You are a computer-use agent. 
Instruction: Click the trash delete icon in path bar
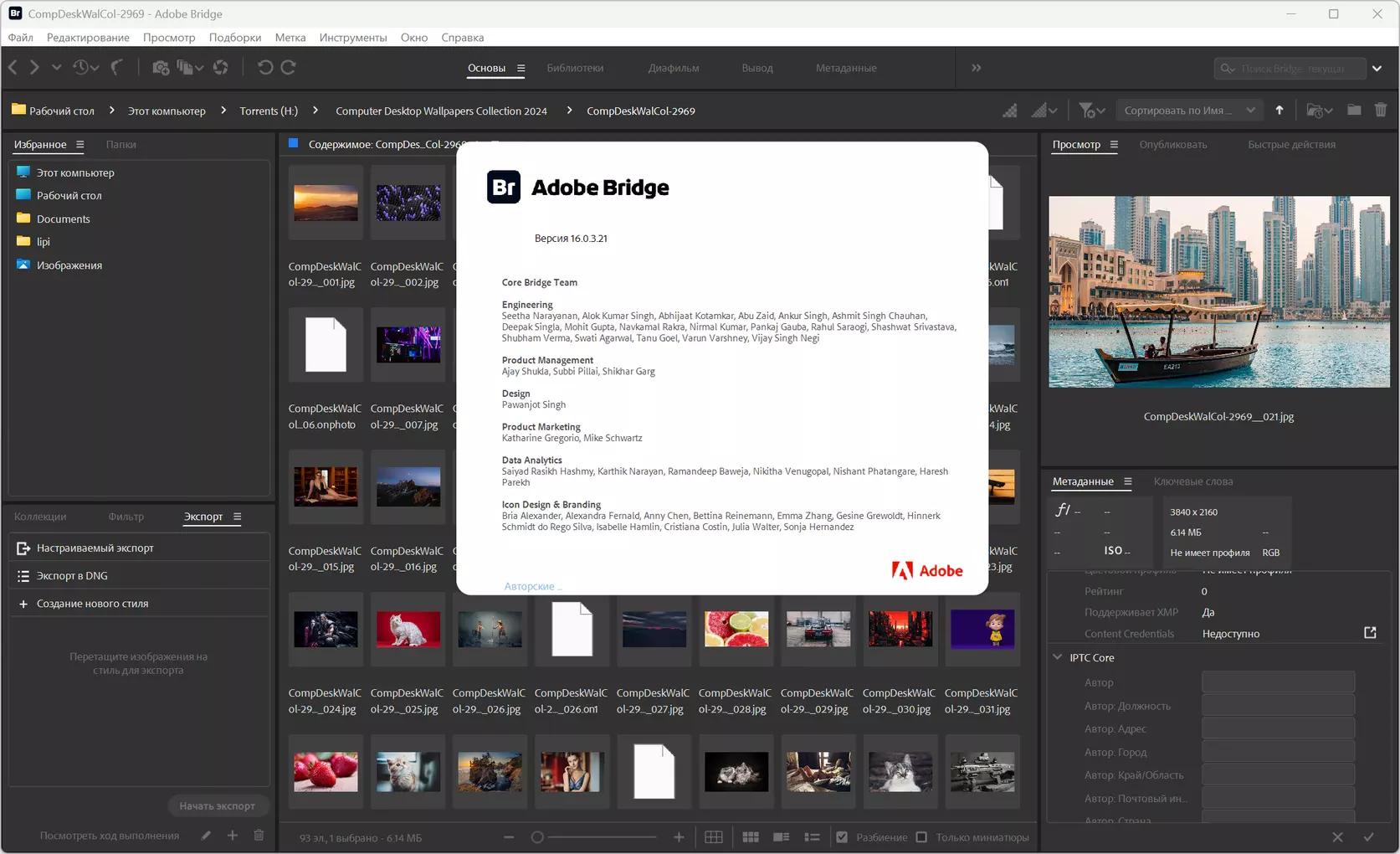(1381, 111)
